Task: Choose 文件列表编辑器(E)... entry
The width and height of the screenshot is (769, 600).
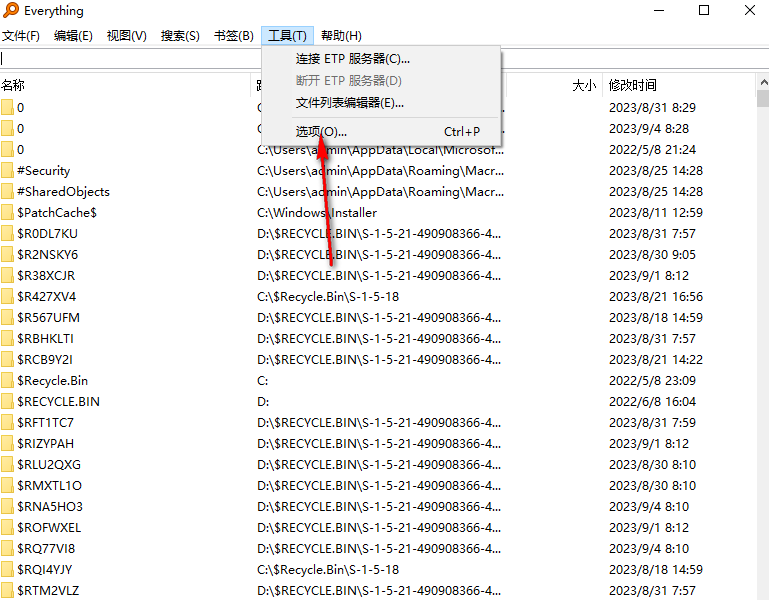Action: [381, 103]
